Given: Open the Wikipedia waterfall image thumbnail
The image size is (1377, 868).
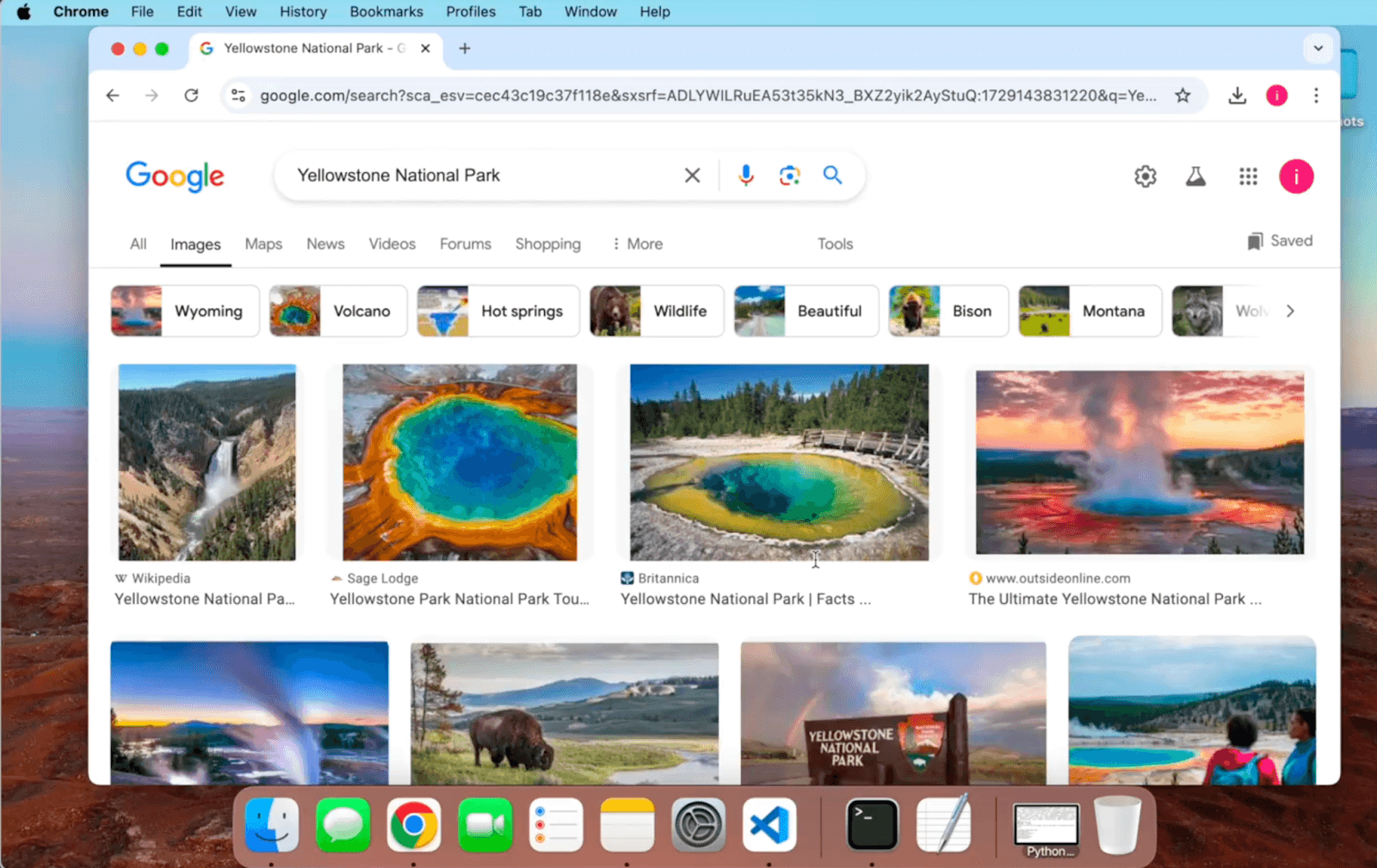Looking at the screenshot, I should 207,462.
